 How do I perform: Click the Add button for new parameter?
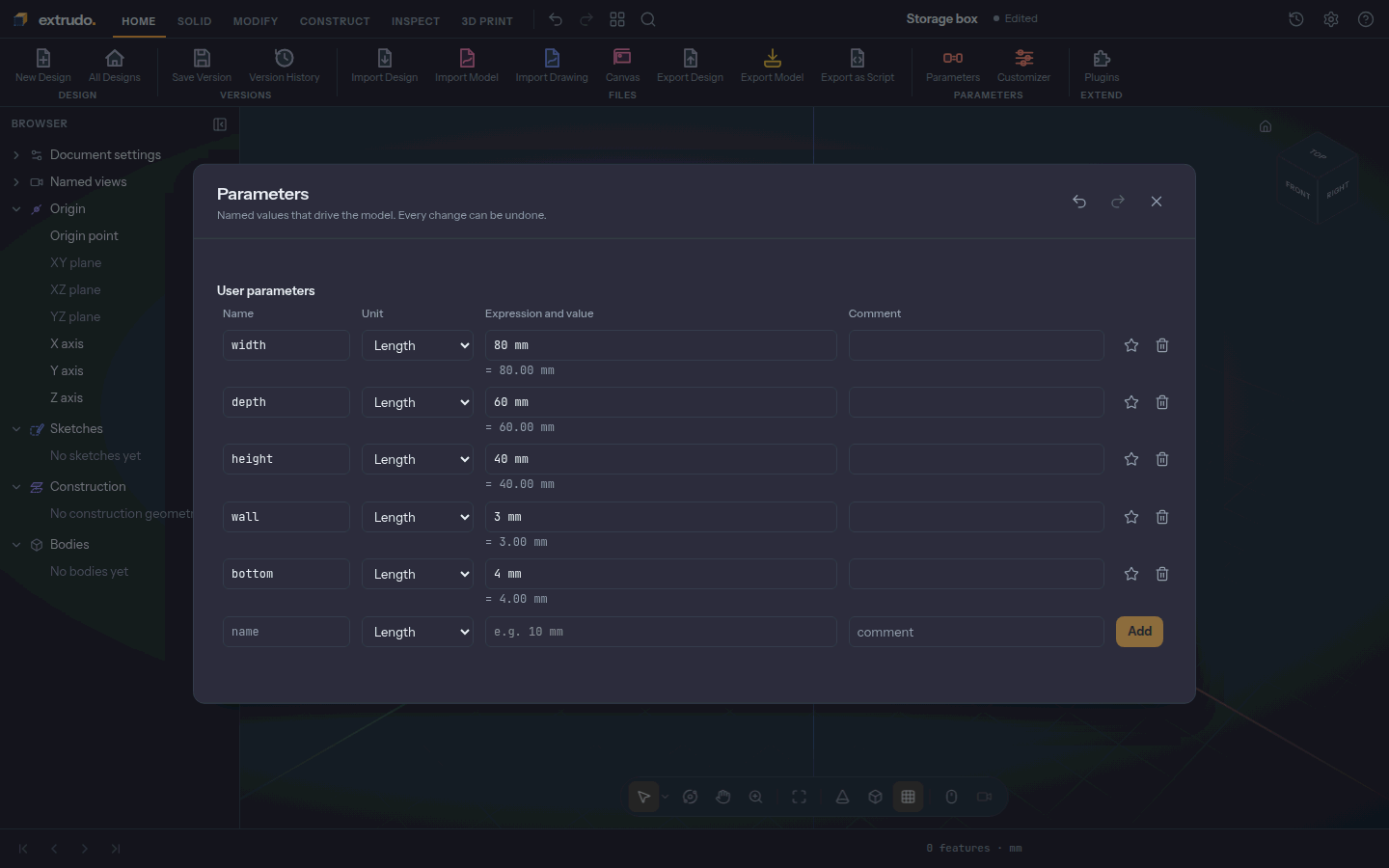[x=1139, y=632]
